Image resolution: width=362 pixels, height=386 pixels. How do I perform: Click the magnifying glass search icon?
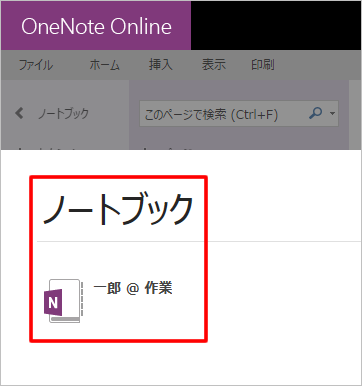point(315,113)
